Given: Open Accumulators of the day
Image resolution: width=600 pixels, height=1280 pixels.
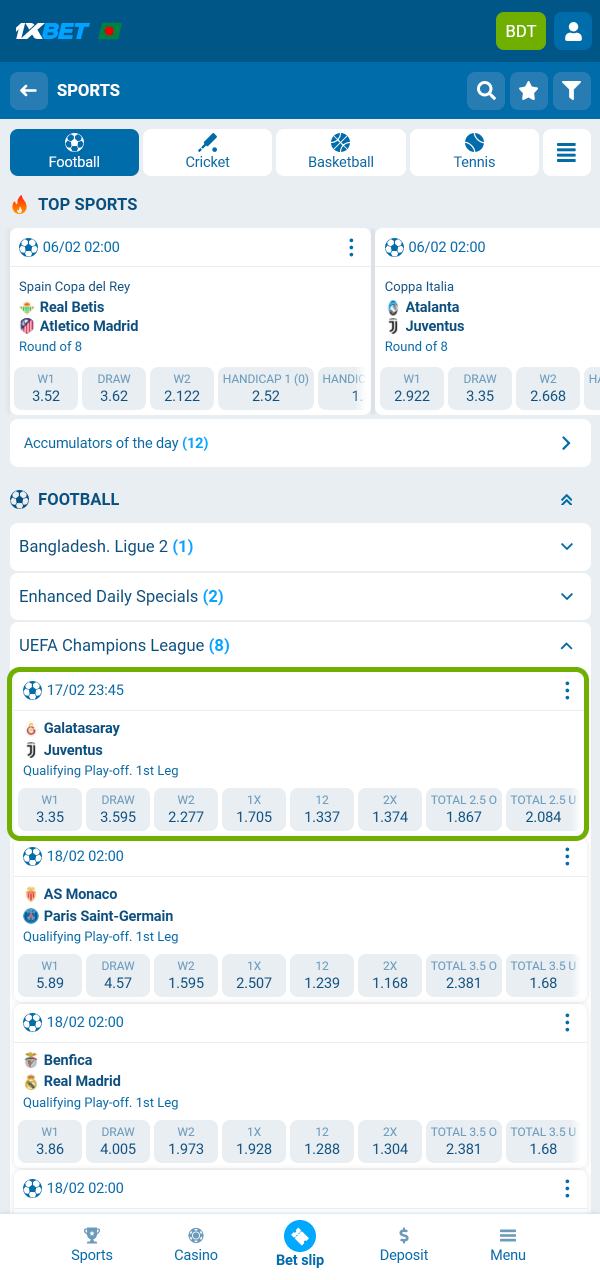Looking at the screenshot, I should (300, 442).
